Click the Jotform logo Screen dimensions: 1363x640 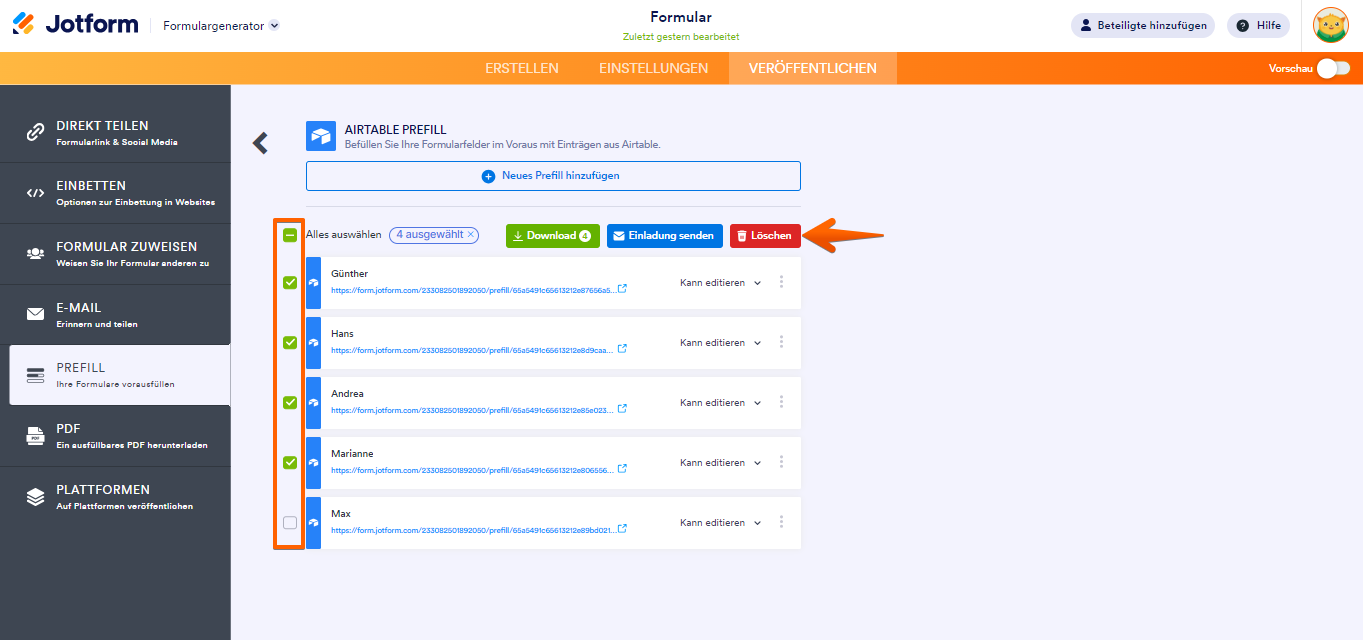(76, 25)
